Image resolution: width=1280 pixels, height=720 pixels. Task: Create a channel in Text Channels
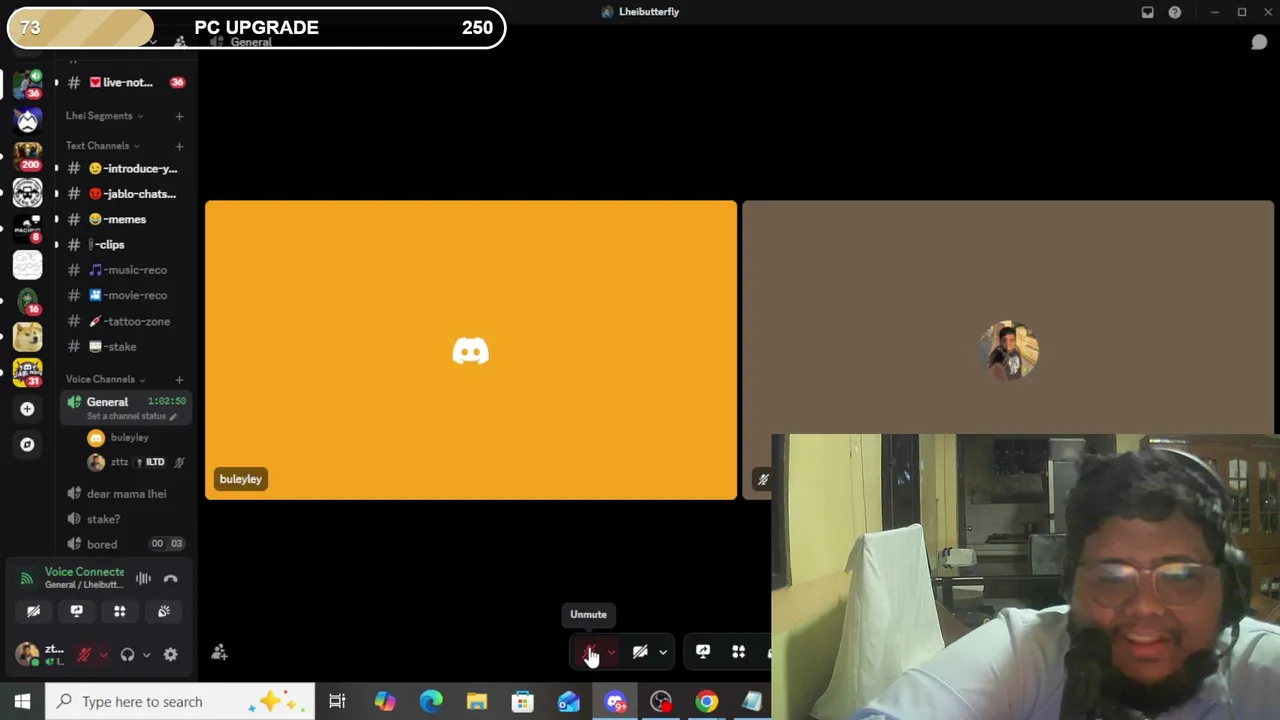[x=179, y=146]
